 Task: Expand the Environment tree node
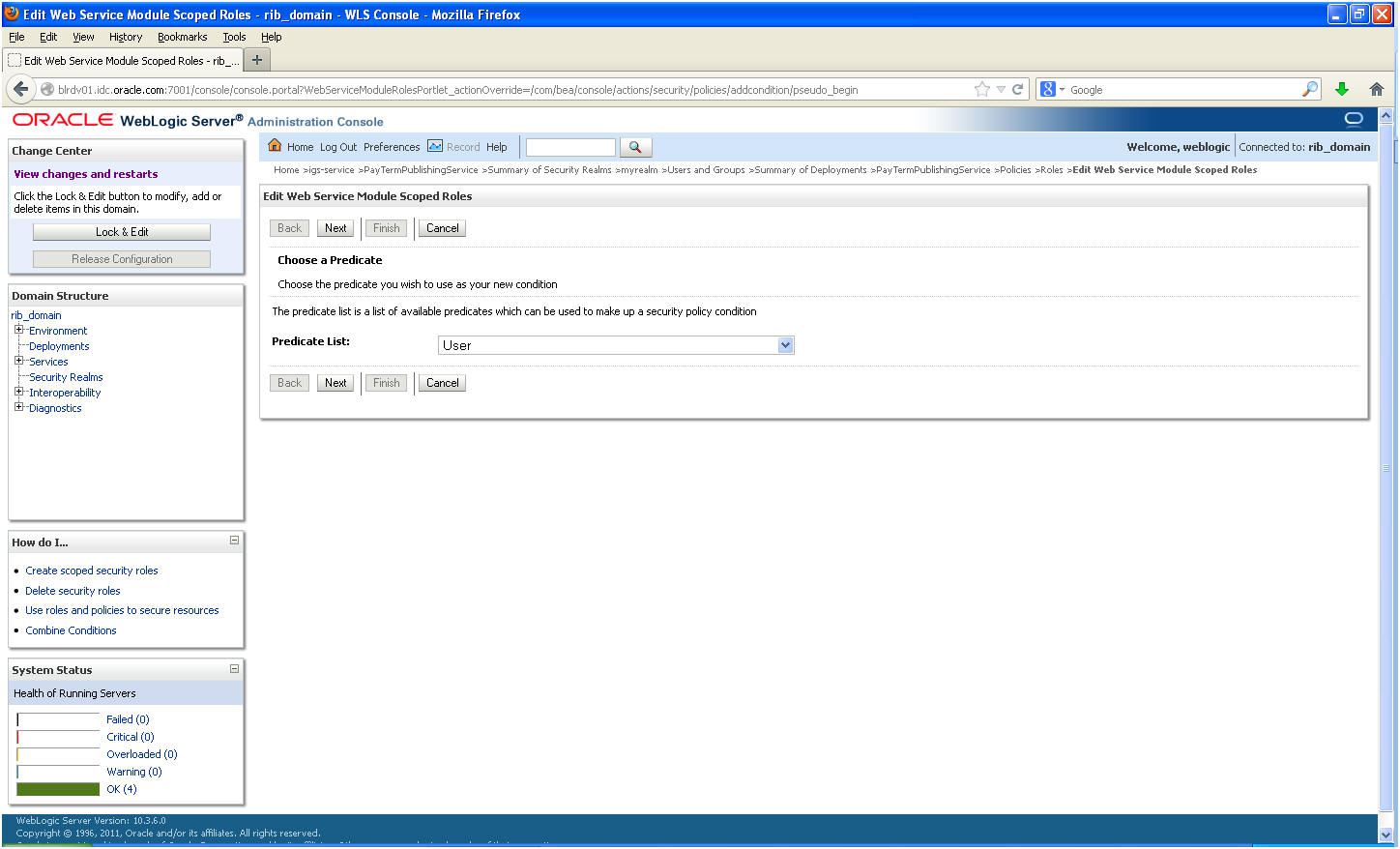click(18, 330)
